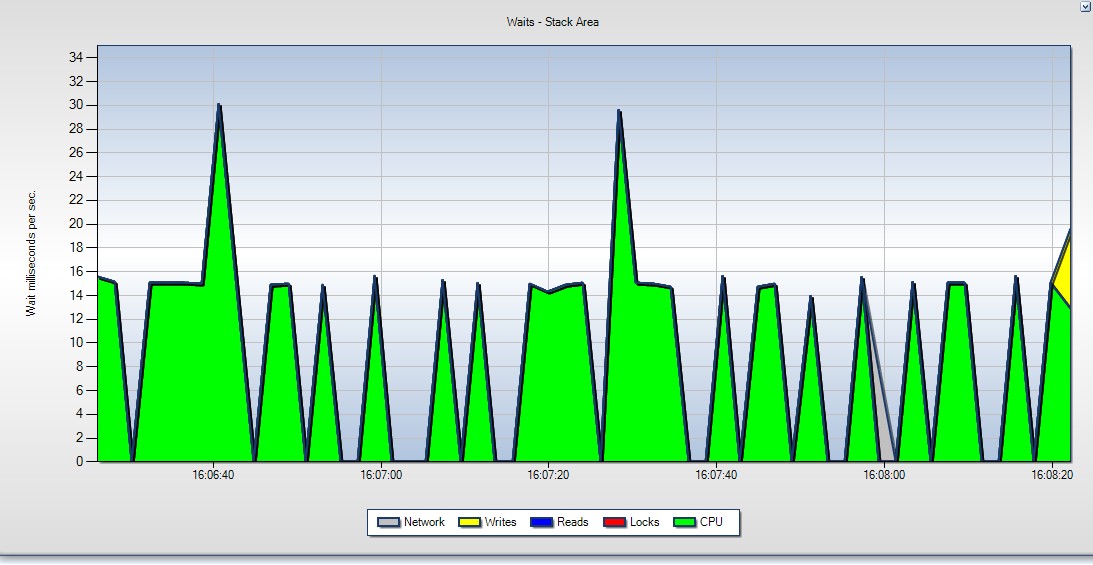Click the y-axis value 30
This screenshot has width=1093, height=565.
(76, 105)
